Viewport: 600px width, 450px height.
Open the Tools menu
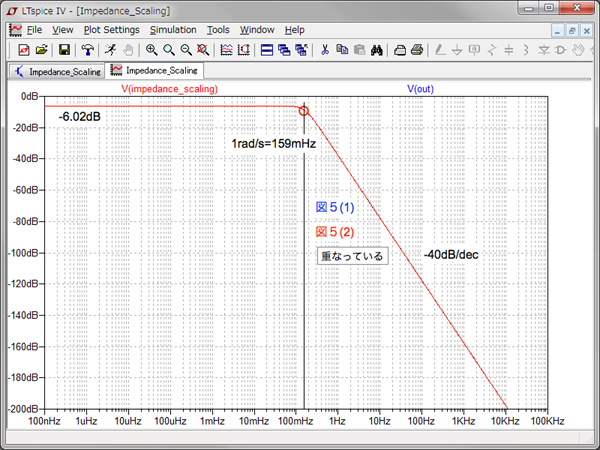click(218, 30)
